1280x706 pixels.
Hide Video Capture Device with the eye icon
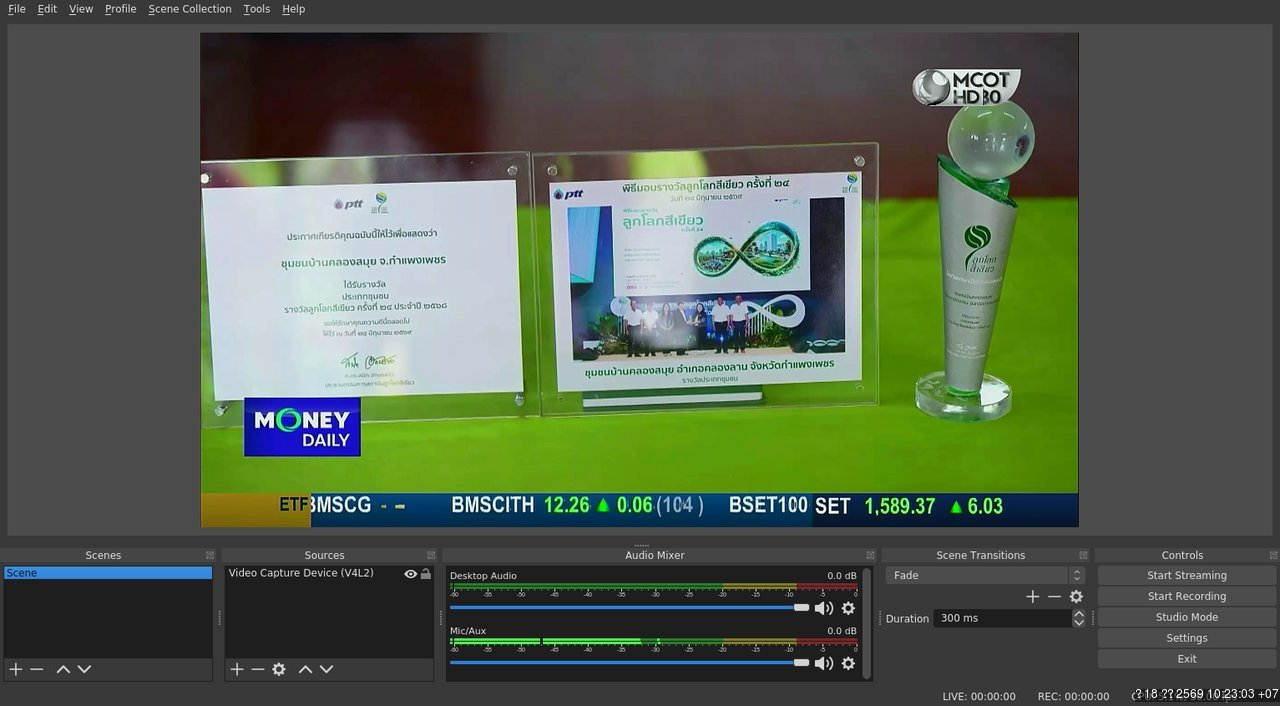click(410, 574)
